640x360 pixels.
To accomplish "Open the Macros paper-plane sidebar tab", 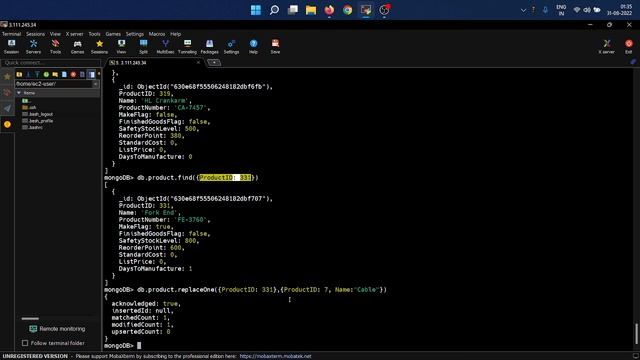I will tap(7, 109).
